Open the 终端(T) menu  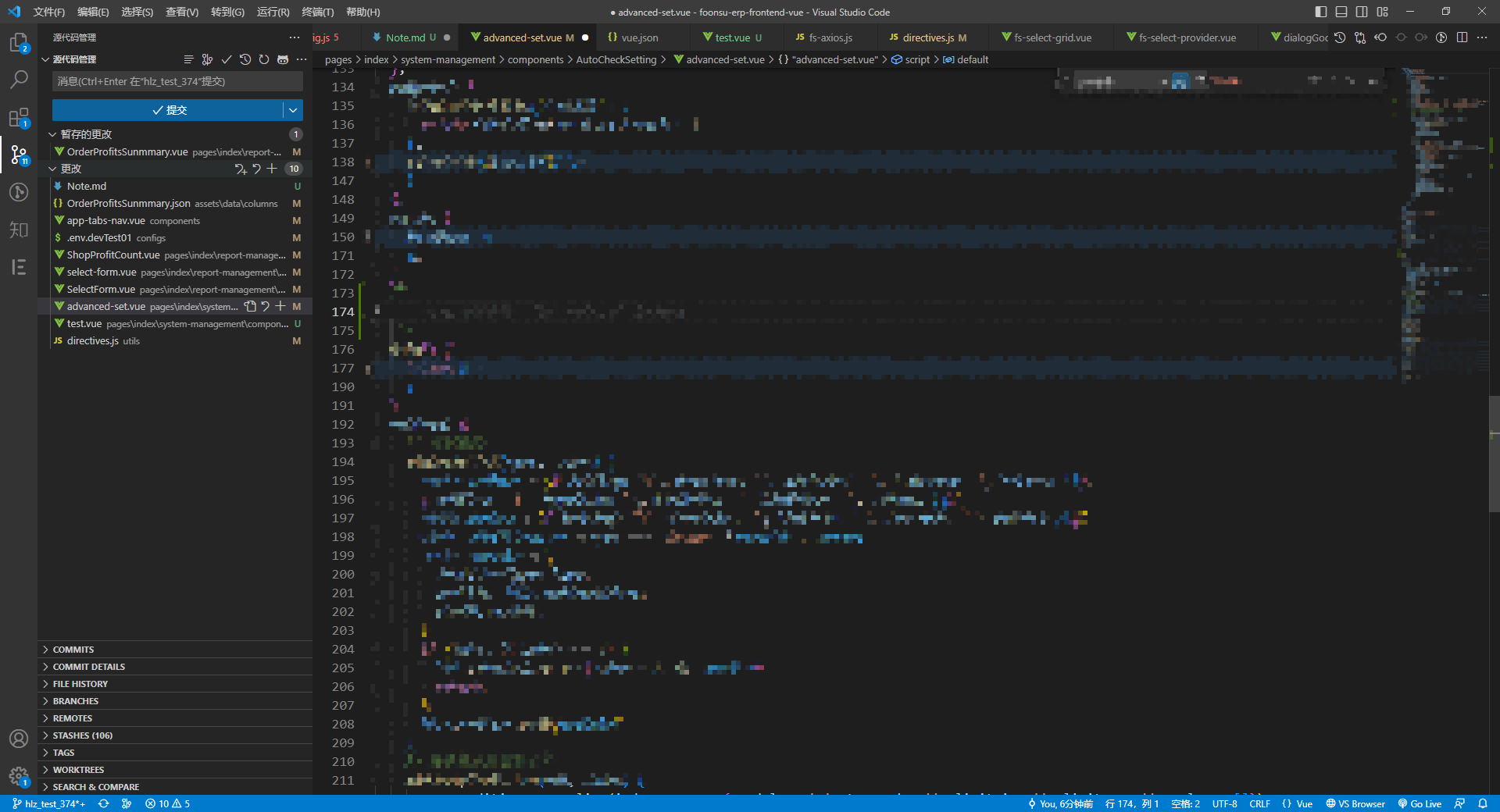317,12
